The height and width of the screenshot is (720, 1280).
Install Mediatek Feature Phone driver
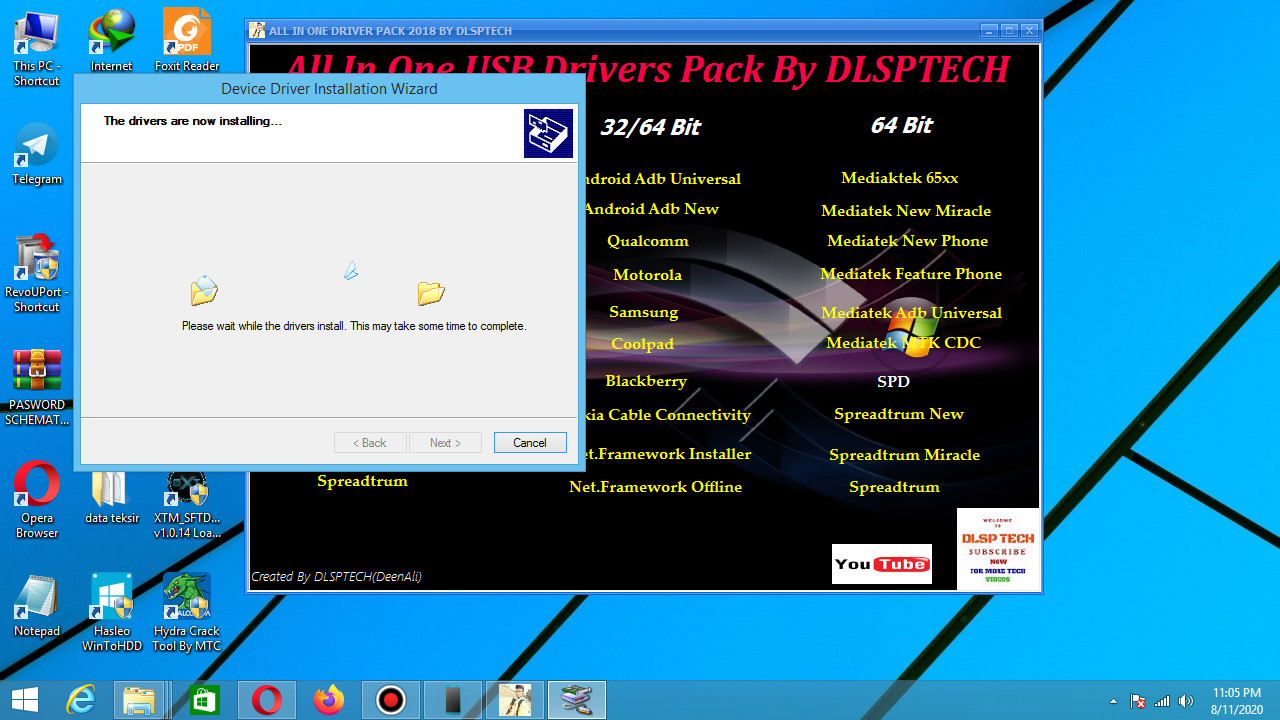(x=911, y=274)
